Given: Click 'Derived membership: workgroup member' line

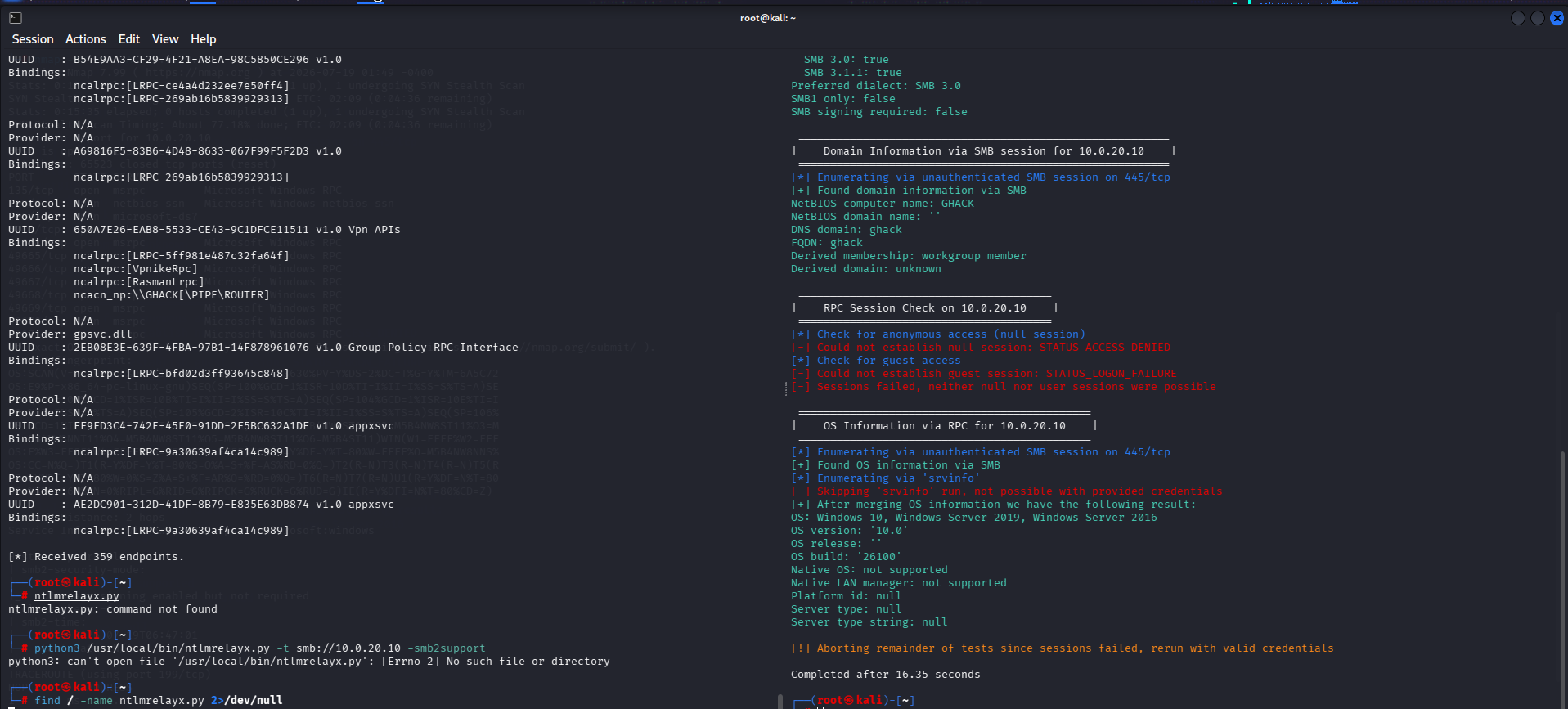Looking at the screenshot, I should (909, 256).
